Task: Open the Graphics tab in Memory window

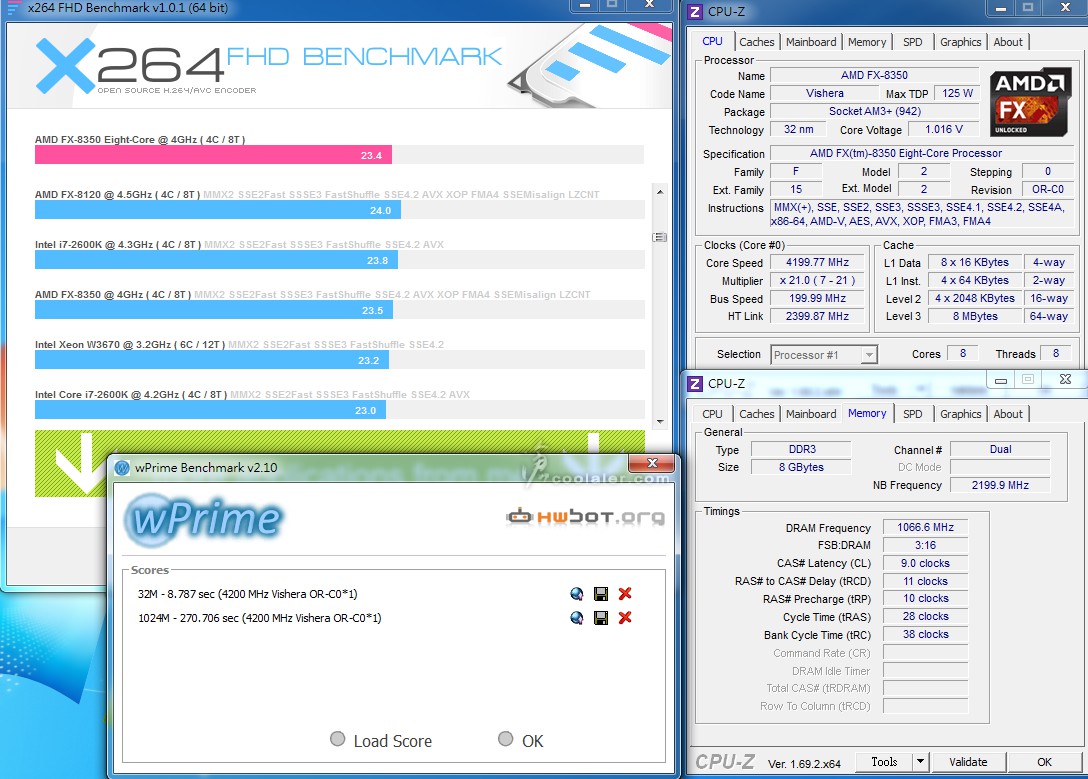Action: click(960, 414)
